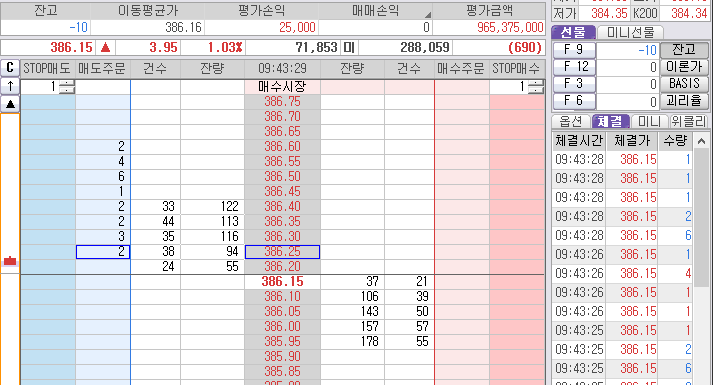The height and width of the screenshot is (385, 713).
Task: Click the 체결 list vertical scrollbar thumb
Action: 701,218
